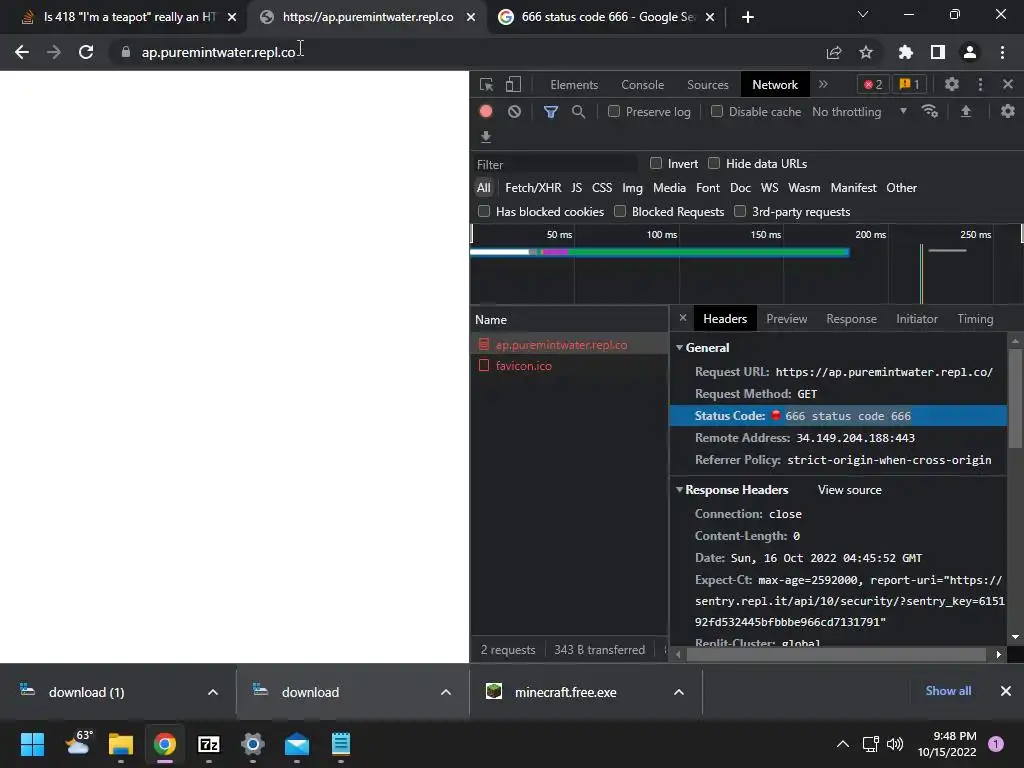
Task: Open network search with magnifier icon
Action: [578, 112]
